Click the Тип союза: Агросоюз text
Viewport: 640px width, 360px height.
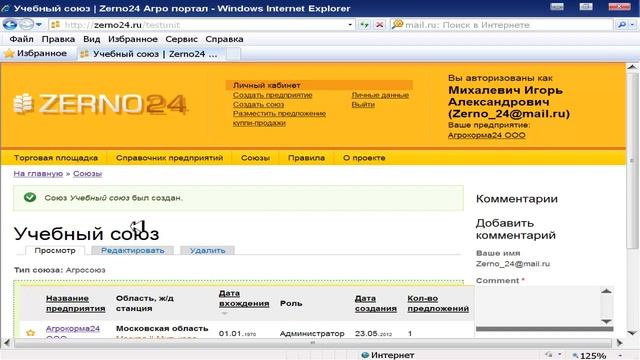pos(60,270)
